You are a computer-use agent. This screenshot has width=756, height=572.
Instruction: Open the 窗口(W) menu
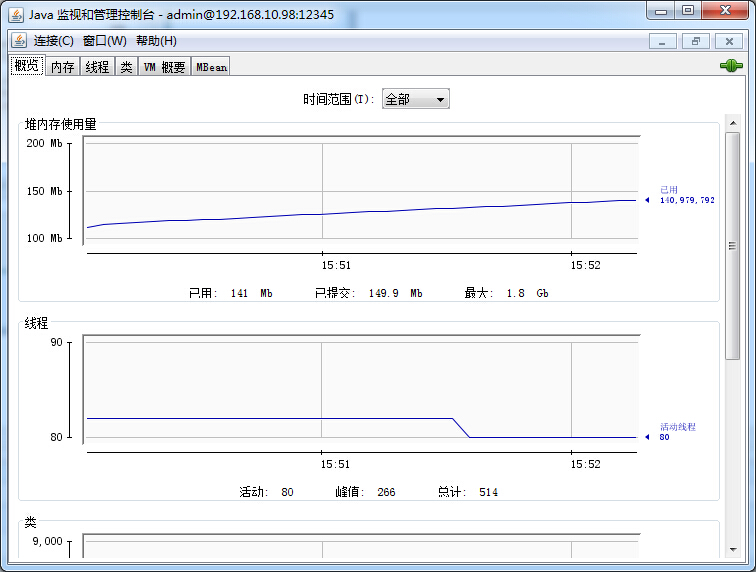point(105,41)
